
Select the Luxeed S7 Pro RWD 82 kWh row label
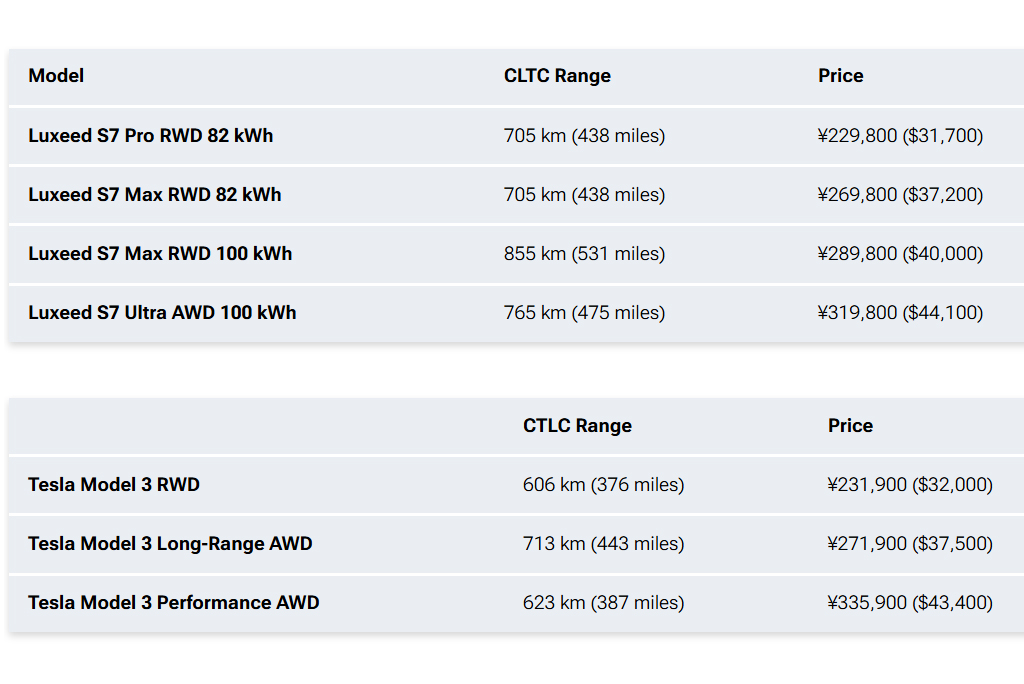[150, 136]
